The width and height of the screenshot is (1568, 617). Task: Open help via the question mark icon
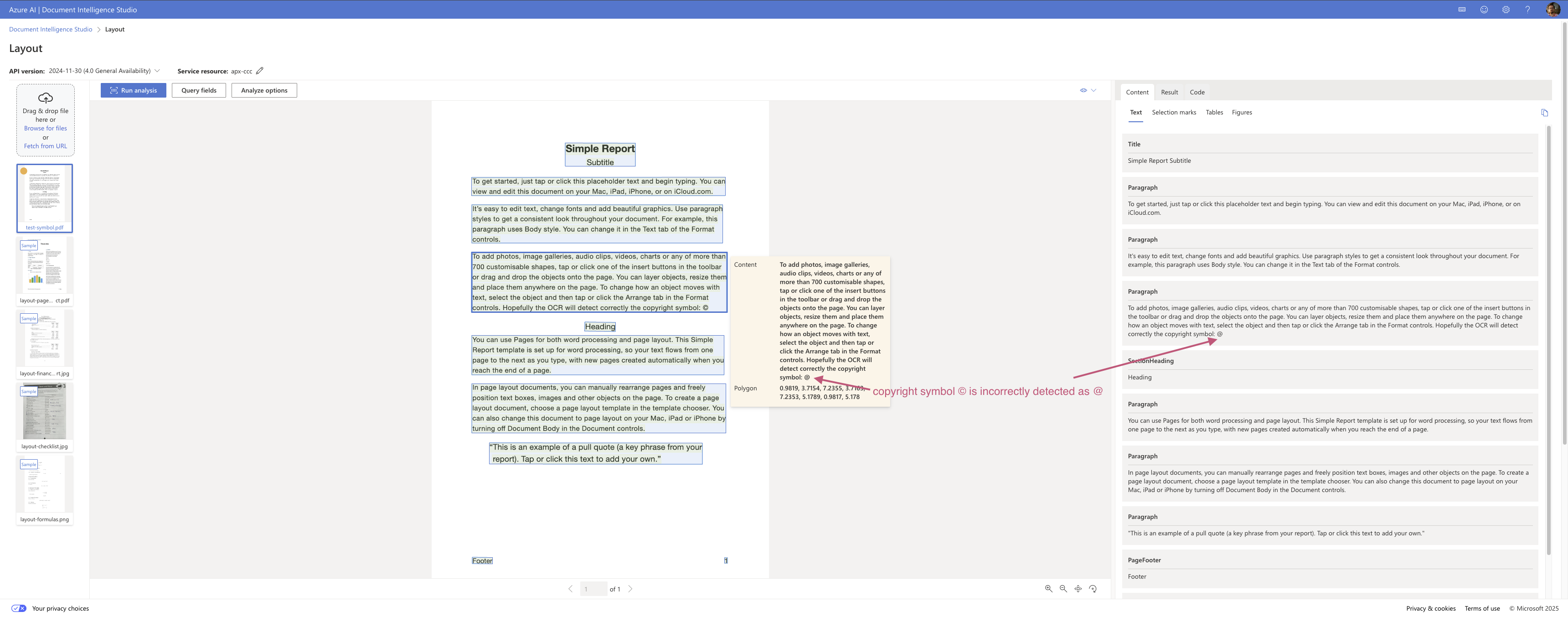coord(1527,10)
